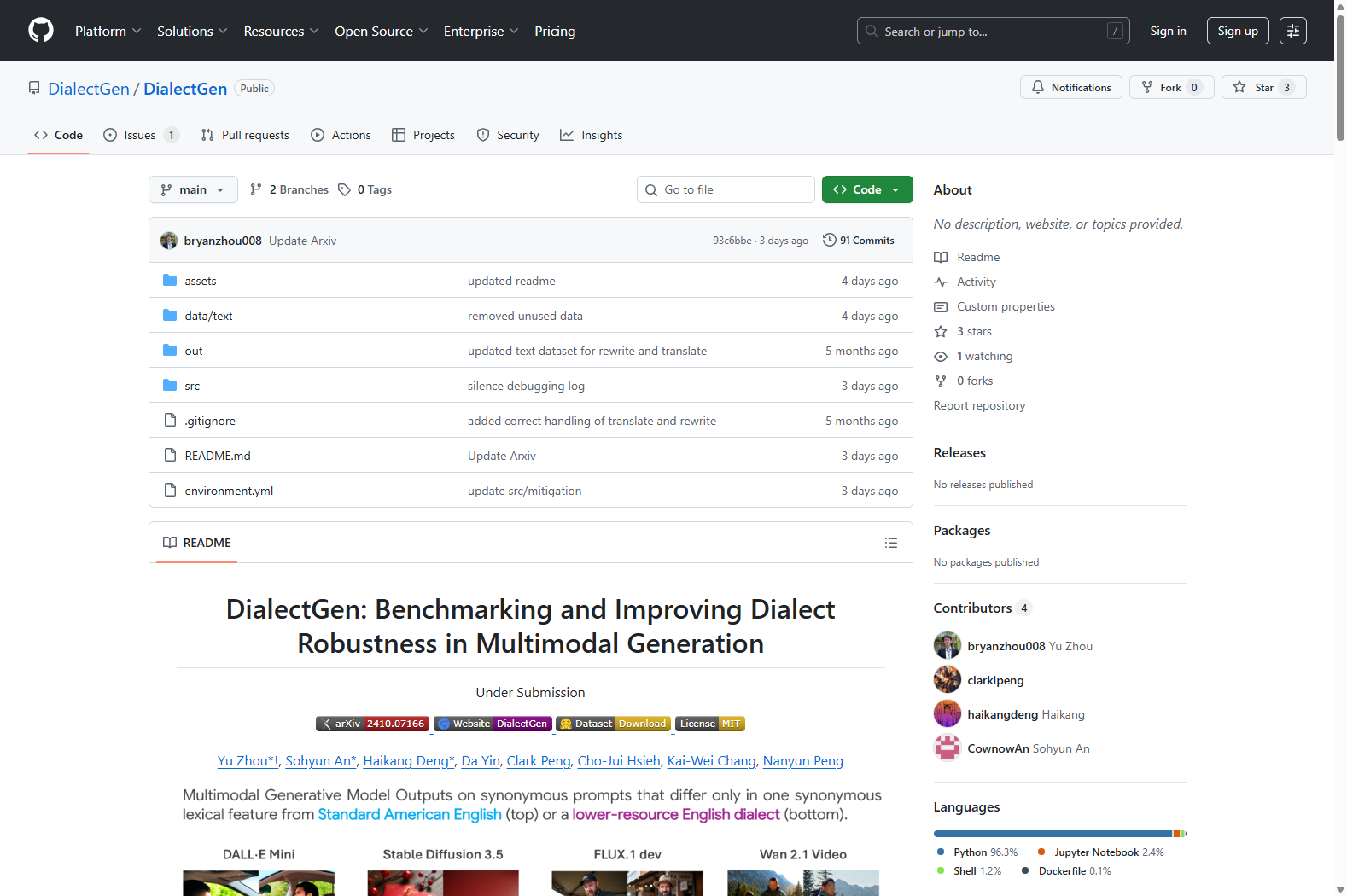Open commit 93c6bbe hash link
The width and height of the screenshot is (1347, 896).
[732, 241]
